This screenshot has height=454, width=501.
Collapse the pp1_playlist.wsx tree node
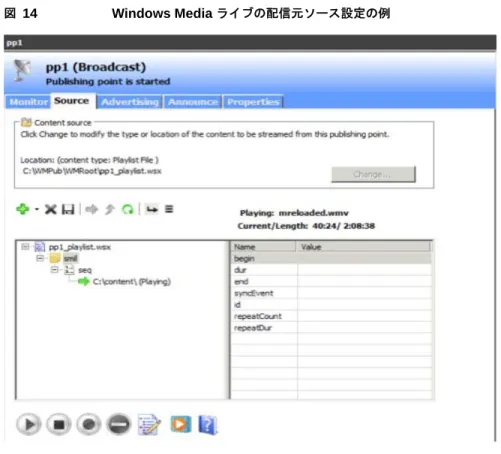tap(25, 247)
